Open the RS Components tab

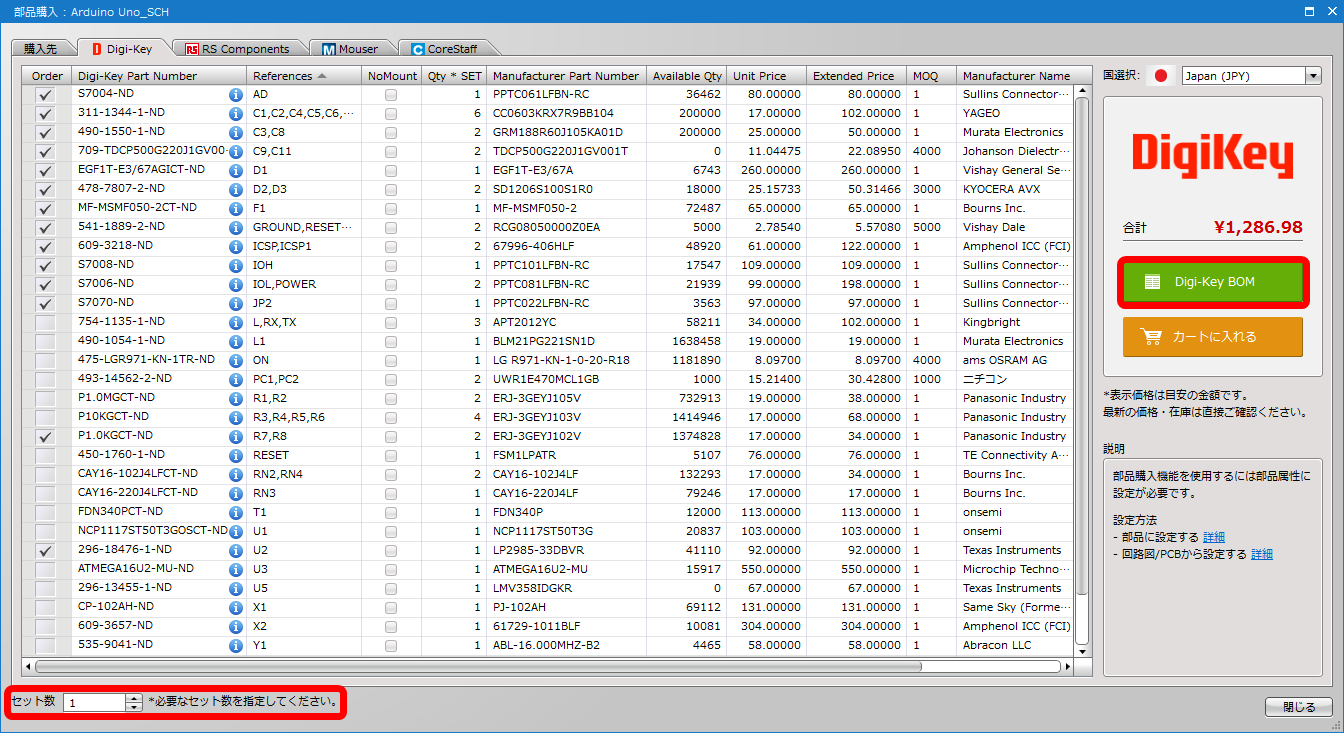pyautogui.click(x=237, y=48)
